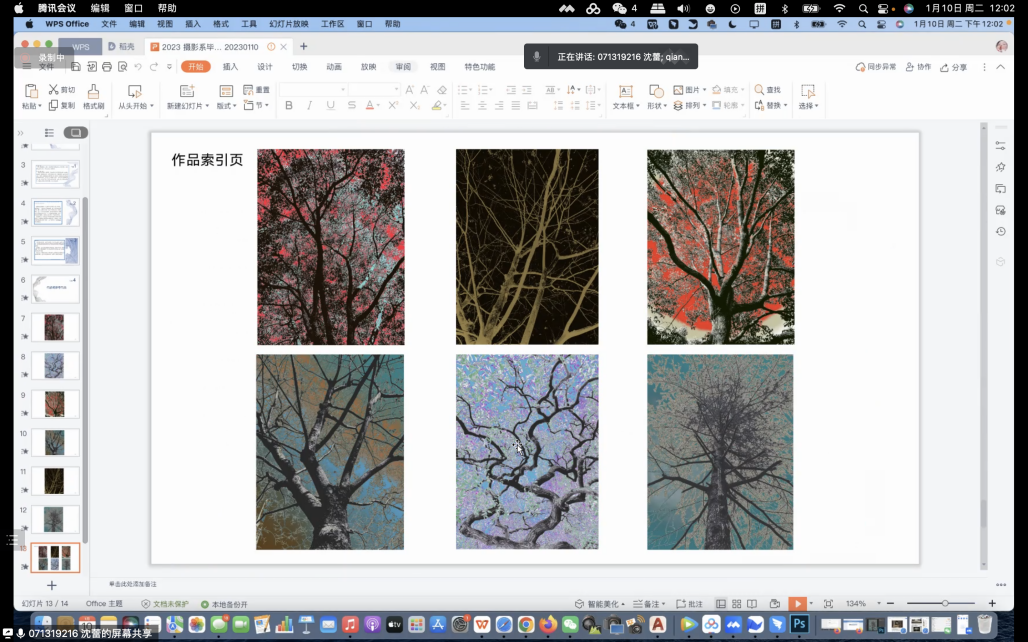Open the 动画 animation tab

(334, 67)
